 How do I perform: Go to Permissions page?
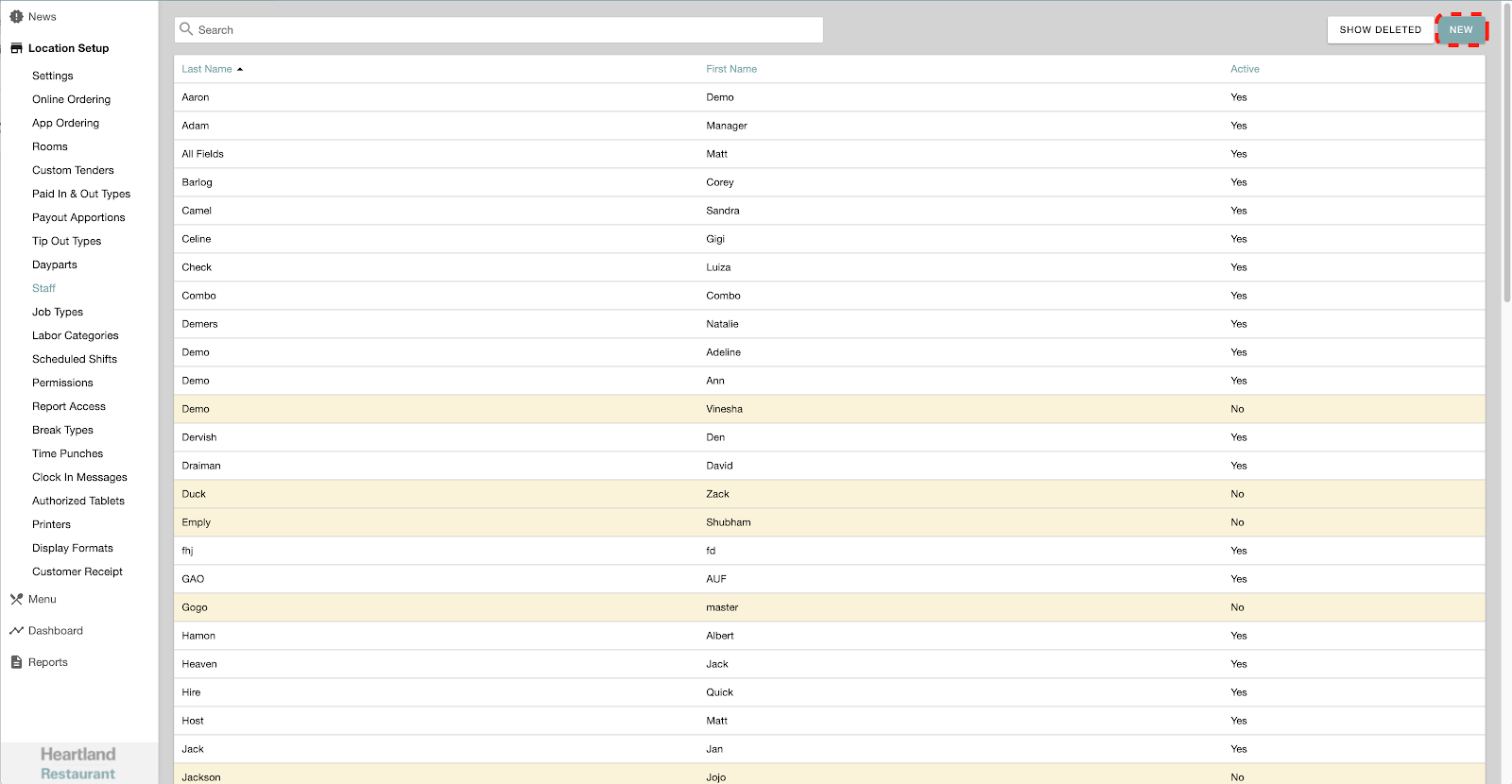pos(62,383)
